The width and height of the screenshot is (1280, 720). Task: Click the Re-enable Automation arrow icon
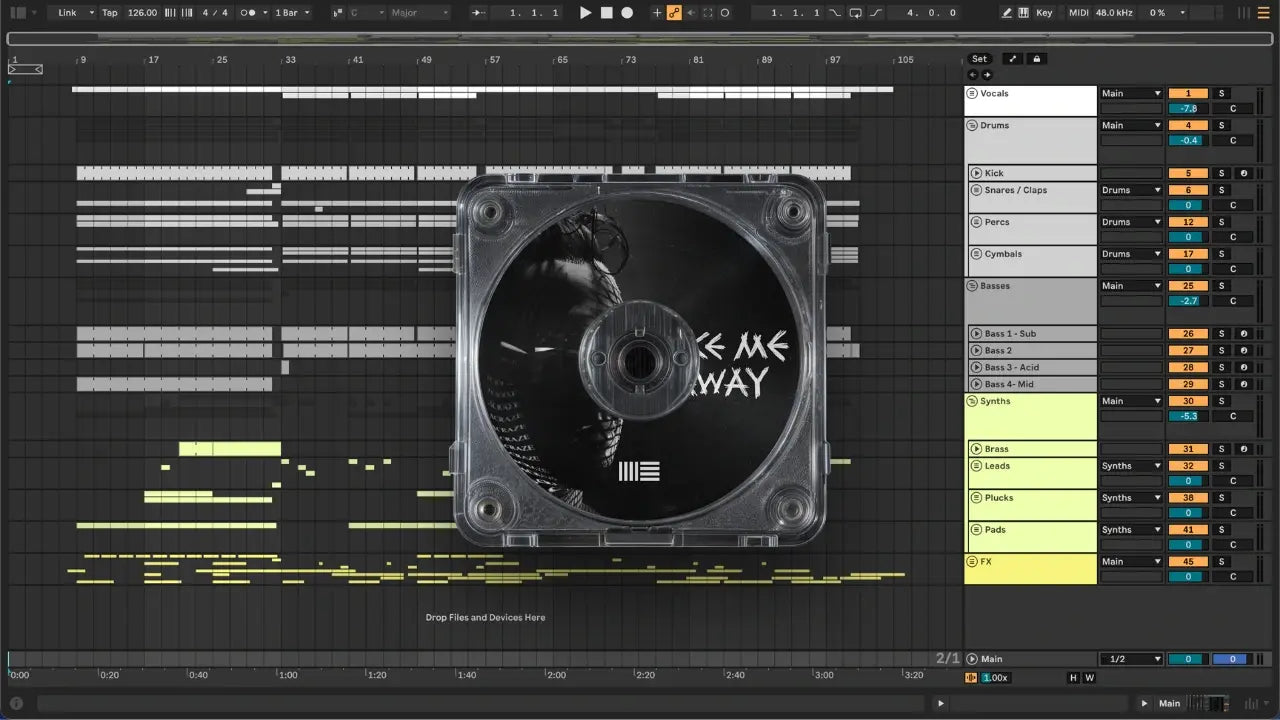[691, 13]
